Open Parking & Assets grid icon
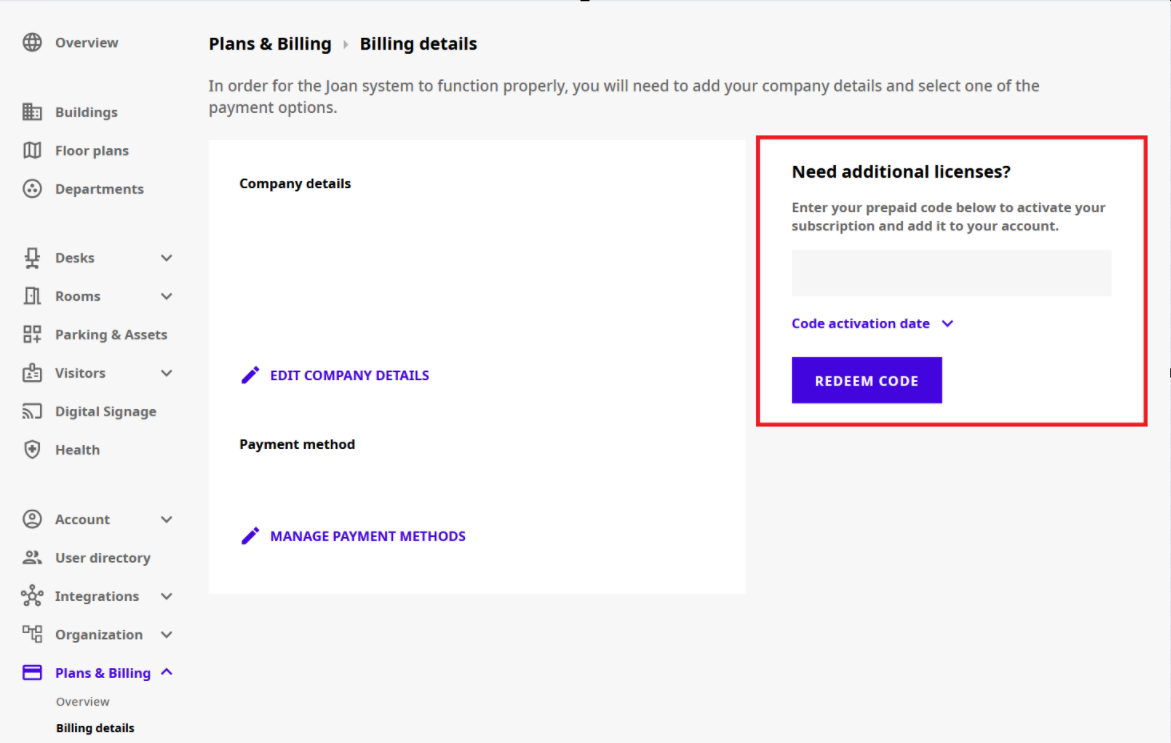 32,335
